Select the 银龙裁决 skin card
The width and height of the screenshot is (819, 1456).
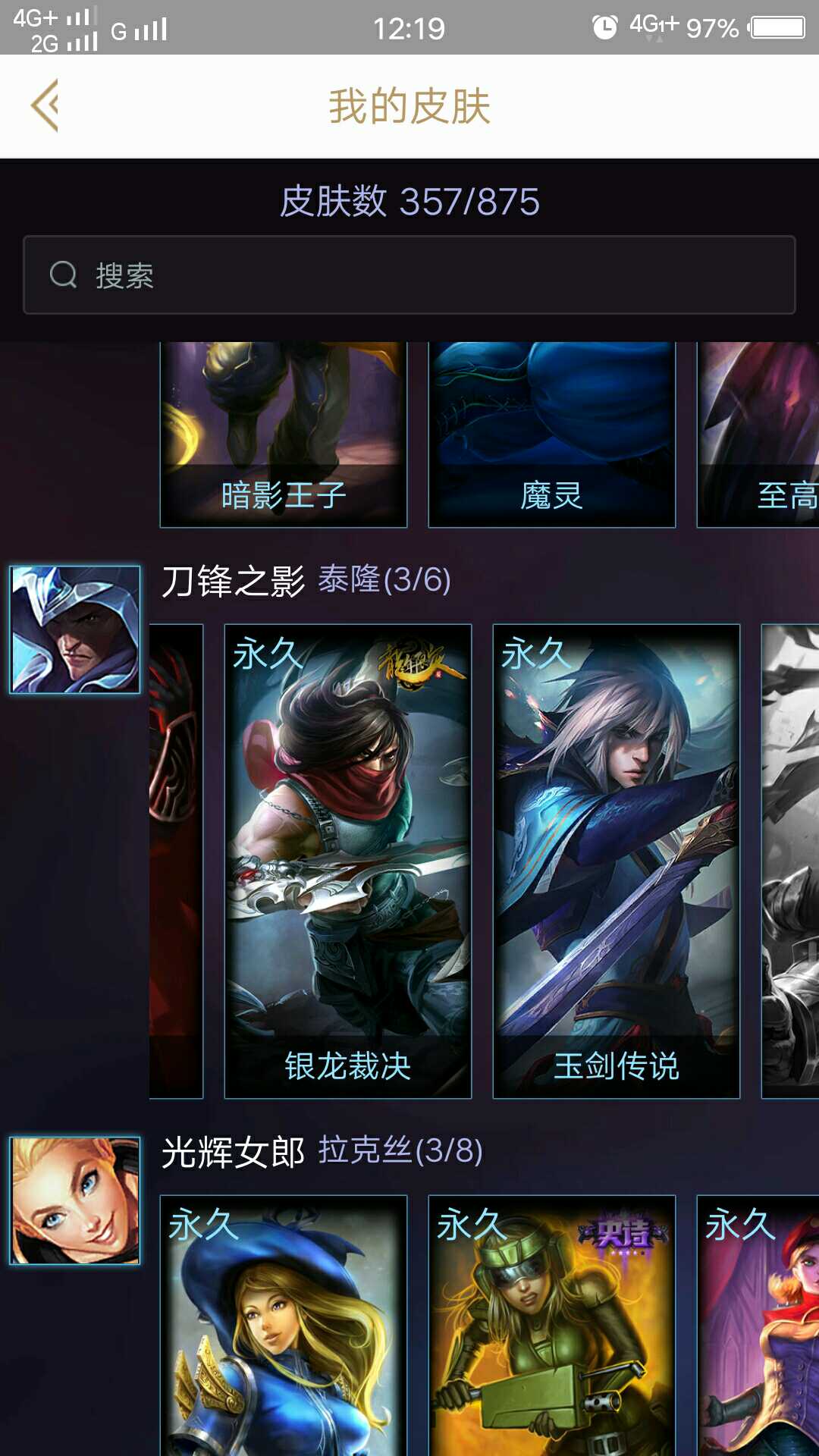(x=348, y=861)
